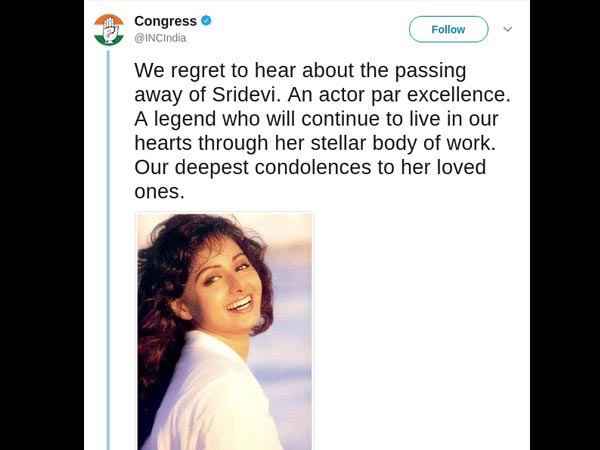Click the blue verified badge
Image resolution: width=600 pixels, height=450 pixels.
click(x=205, y=20)
